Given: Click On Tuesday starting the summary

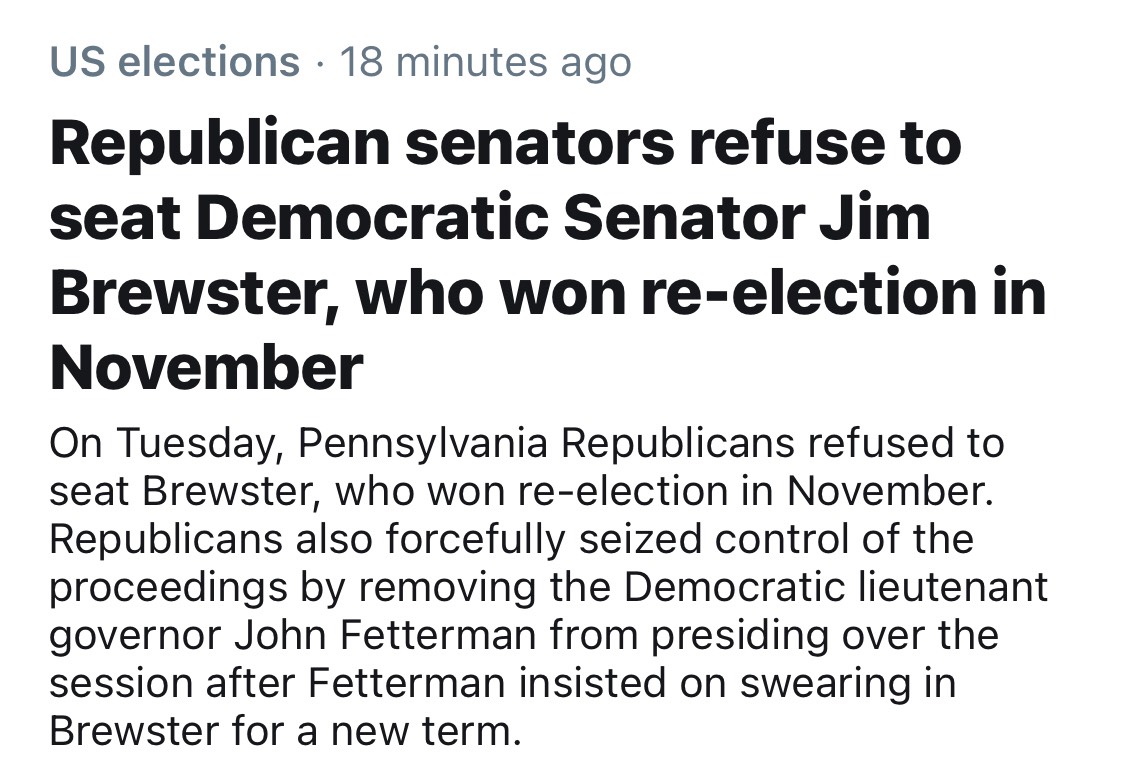Looking at the screenshot, I should 163,443.
